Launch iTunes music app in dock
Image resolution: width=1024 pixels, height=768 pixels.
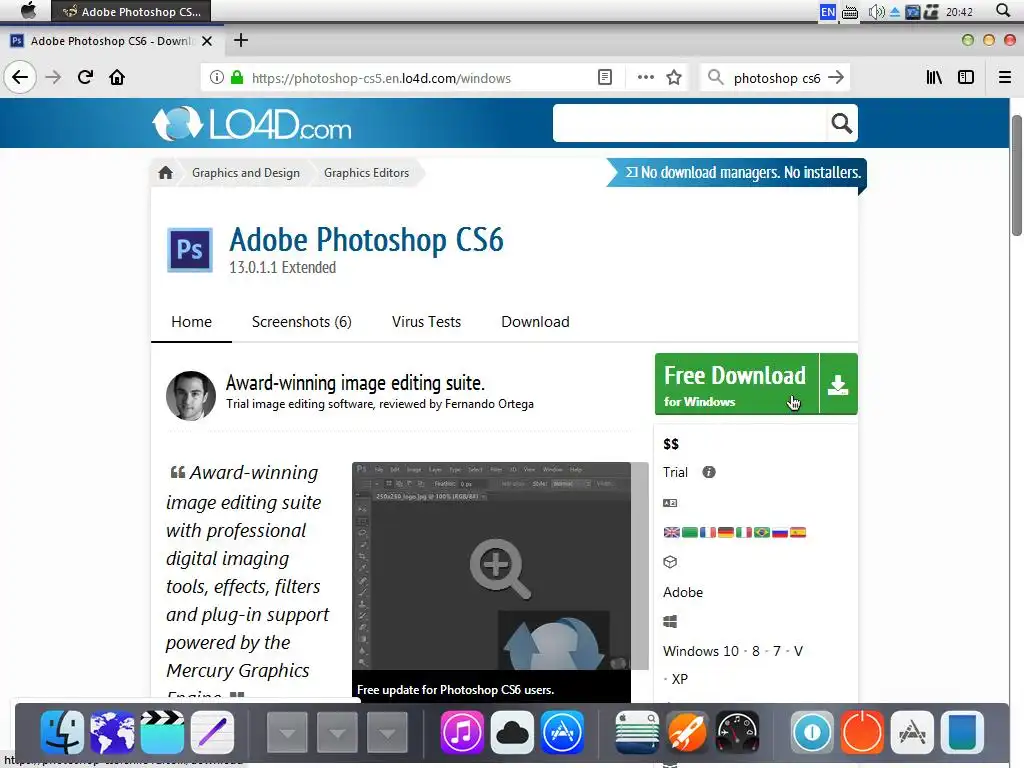(462, 732)
